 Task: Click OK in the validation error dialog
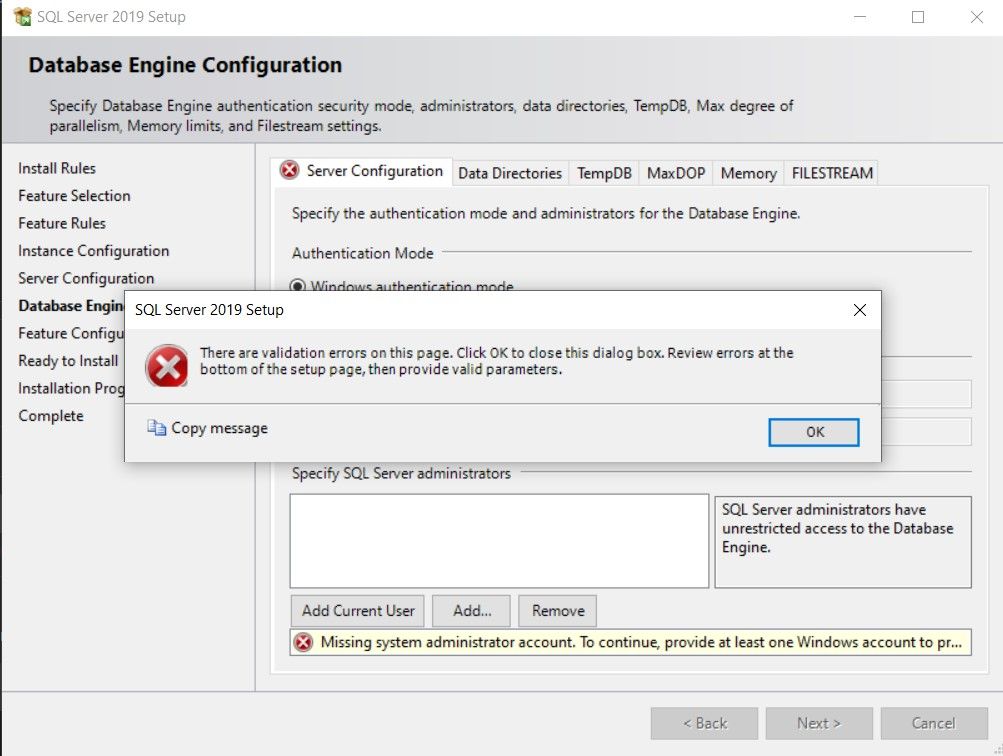(x=813, y=432)
